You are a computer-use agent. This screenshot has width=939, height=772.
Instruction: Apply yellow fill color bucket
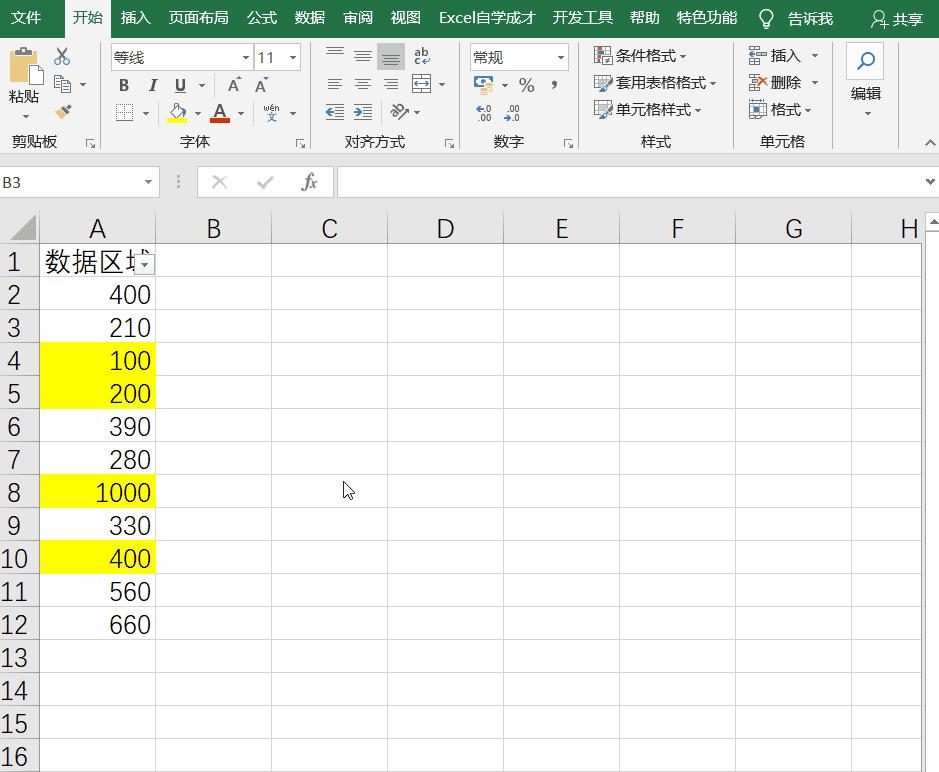[177, 113]
